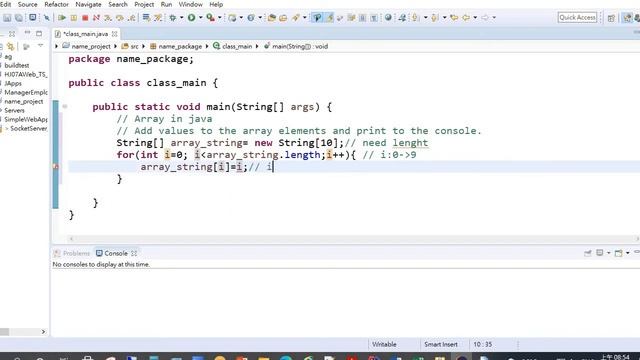The width and height of the screenshot is (640, 360).
Task: Click the Open Perspective icon
Action: (x=611, y=18)
